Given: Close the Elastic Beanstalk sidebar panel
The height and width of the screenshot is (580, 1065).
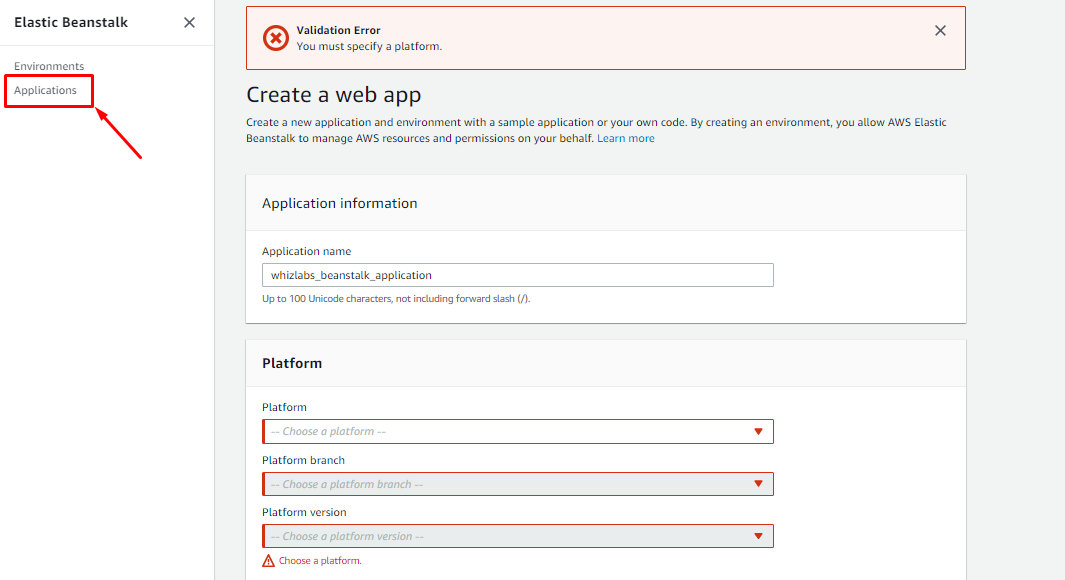Looking at the screenshot, I should tap(189, 22).
